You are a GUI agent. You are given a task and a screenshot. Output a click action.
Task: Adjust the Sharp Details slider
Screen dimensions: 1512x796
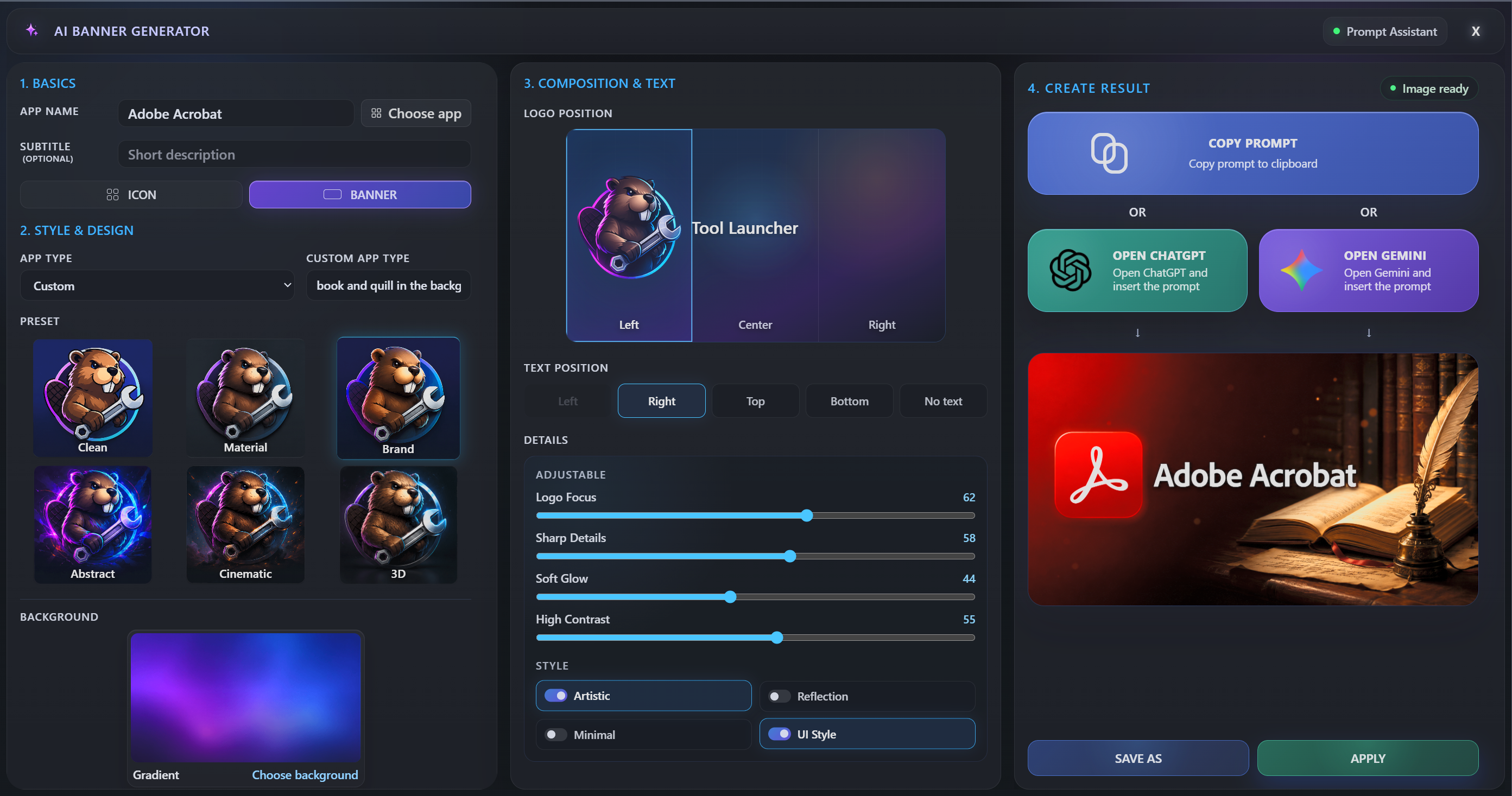755,556
